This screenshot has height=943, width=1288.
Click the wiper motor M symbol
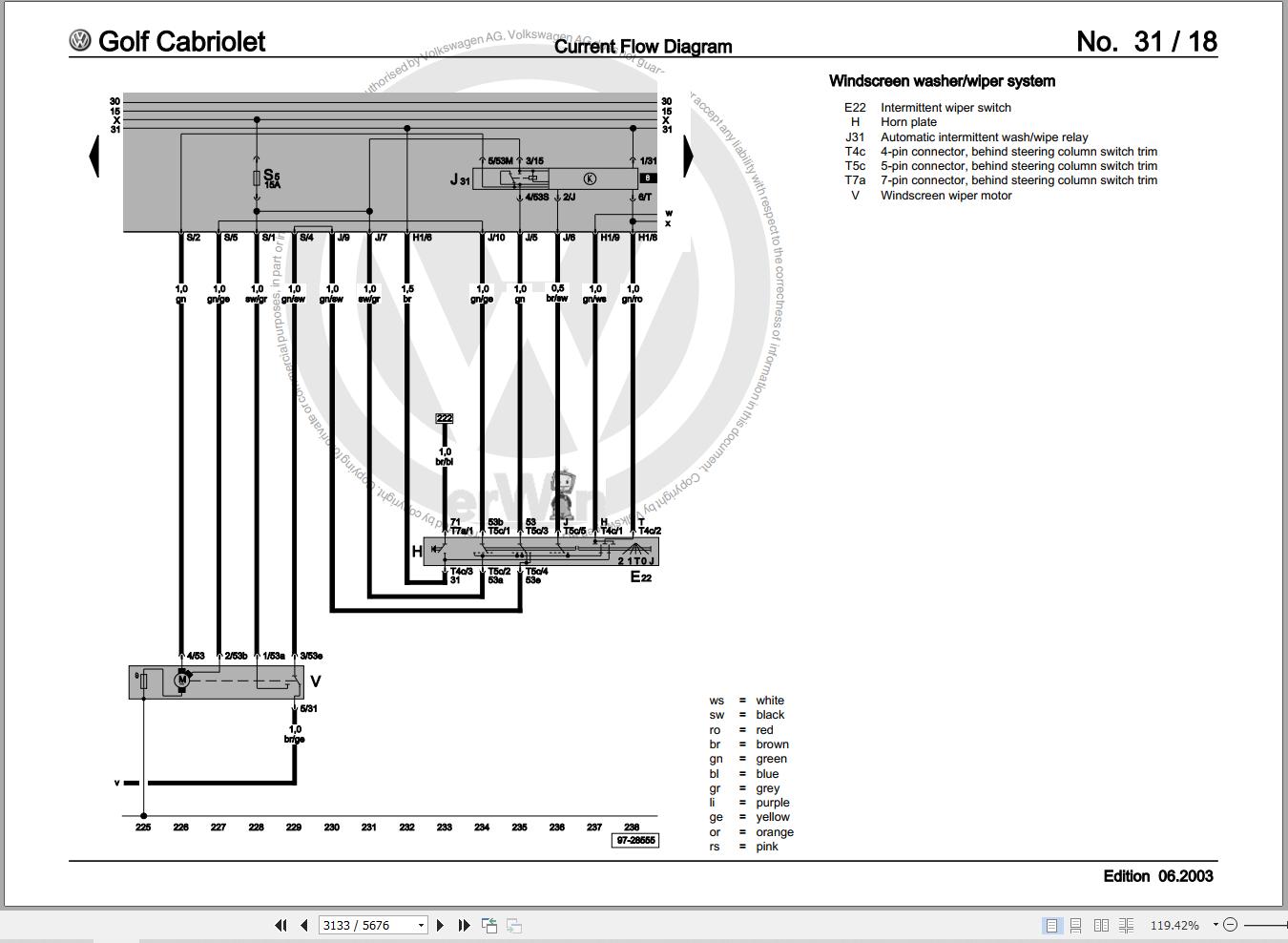pos(181,681)
